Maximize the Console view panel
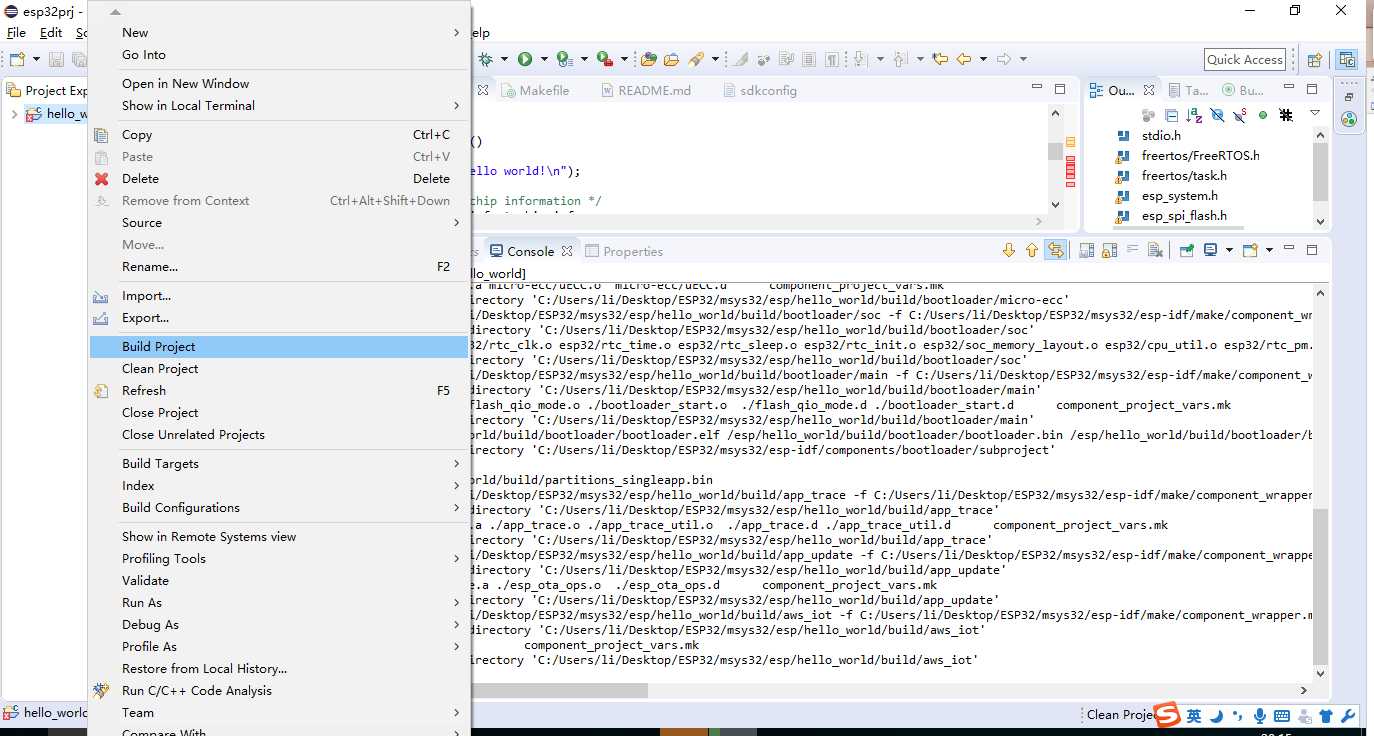 pyautogui.click(x=1312, y=250)
